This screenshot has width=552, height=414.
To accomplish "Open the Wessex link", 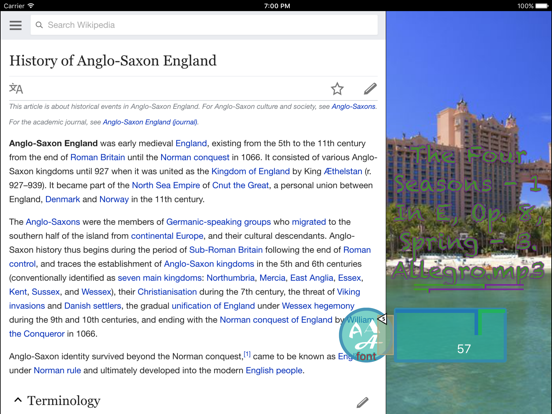I will coord(96,292).
